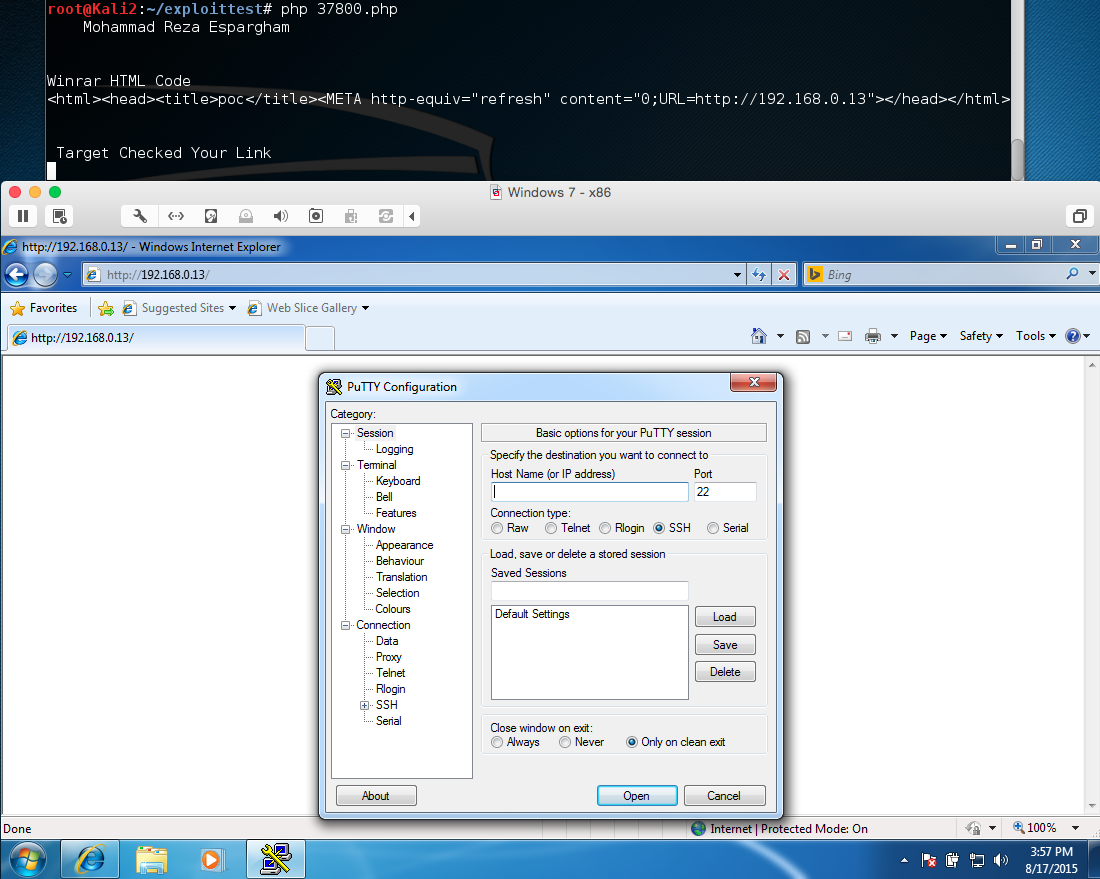Click the volume speaker tray icon

pos(1001,860)
